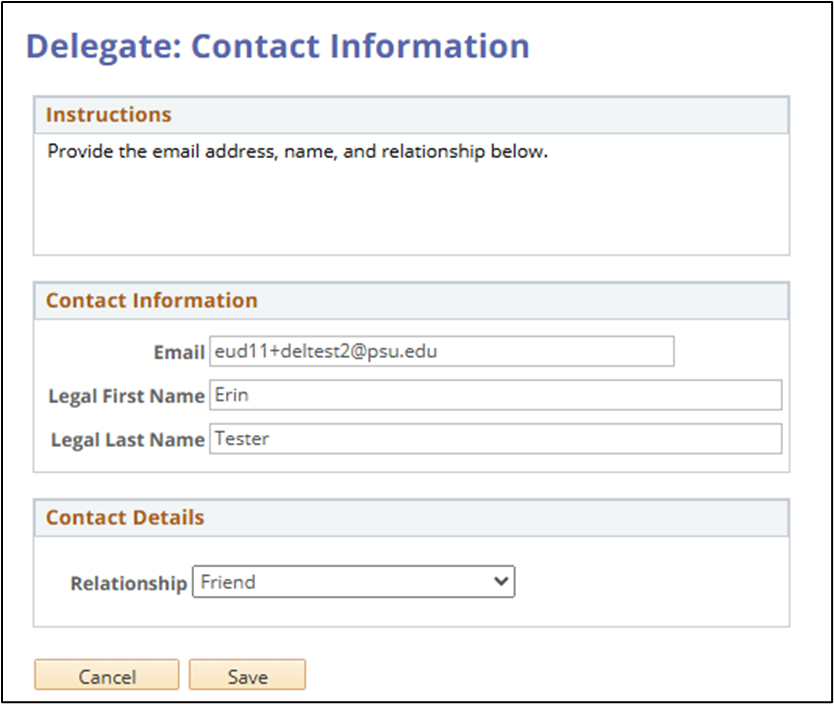Click the Legal First Name label
834x704 pixels.
pos(126,396)
